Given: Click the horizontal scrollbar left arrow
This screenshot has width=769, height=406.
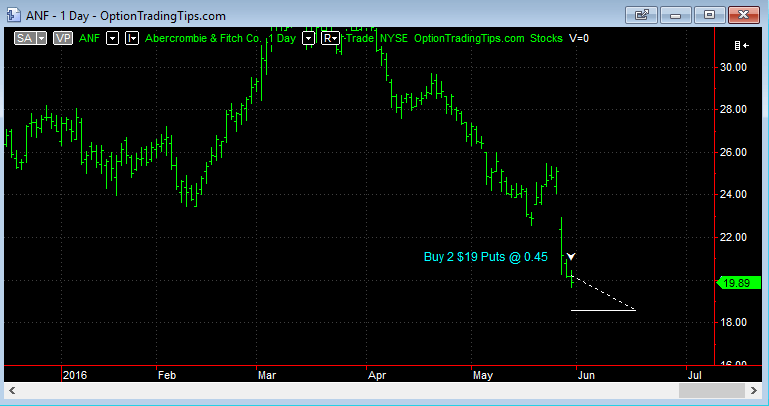Looking at the screenshot, I should [x=12, y=391].
